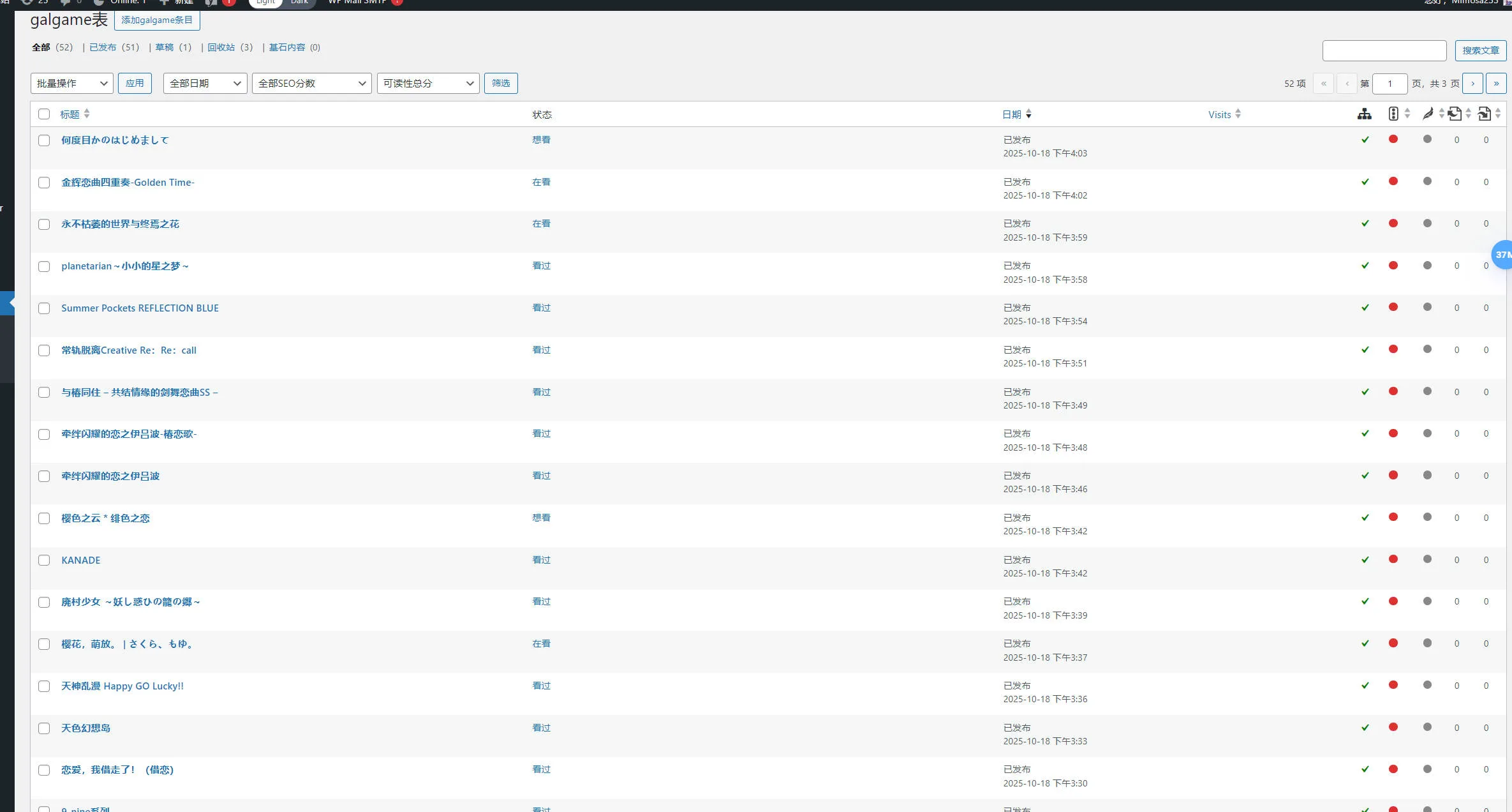
Task: Open the 回收站 (3) trash view
Action: [221, 47]
